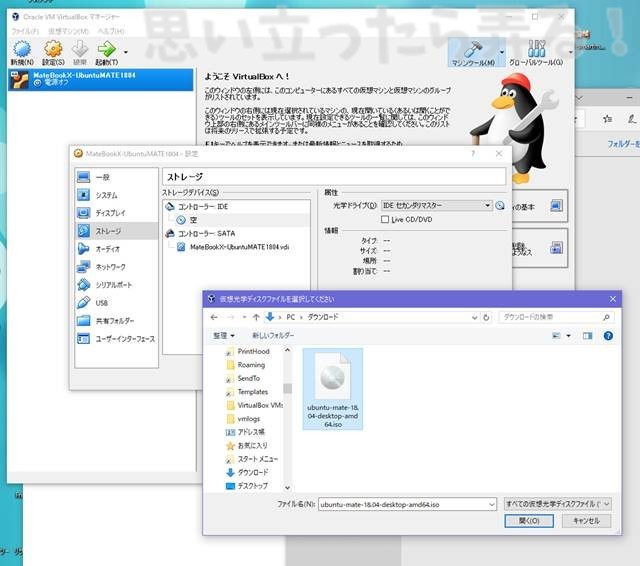Select Global Tools (グローバルツール) button
Screen dimensions: 640x566
tap(536, 52)
